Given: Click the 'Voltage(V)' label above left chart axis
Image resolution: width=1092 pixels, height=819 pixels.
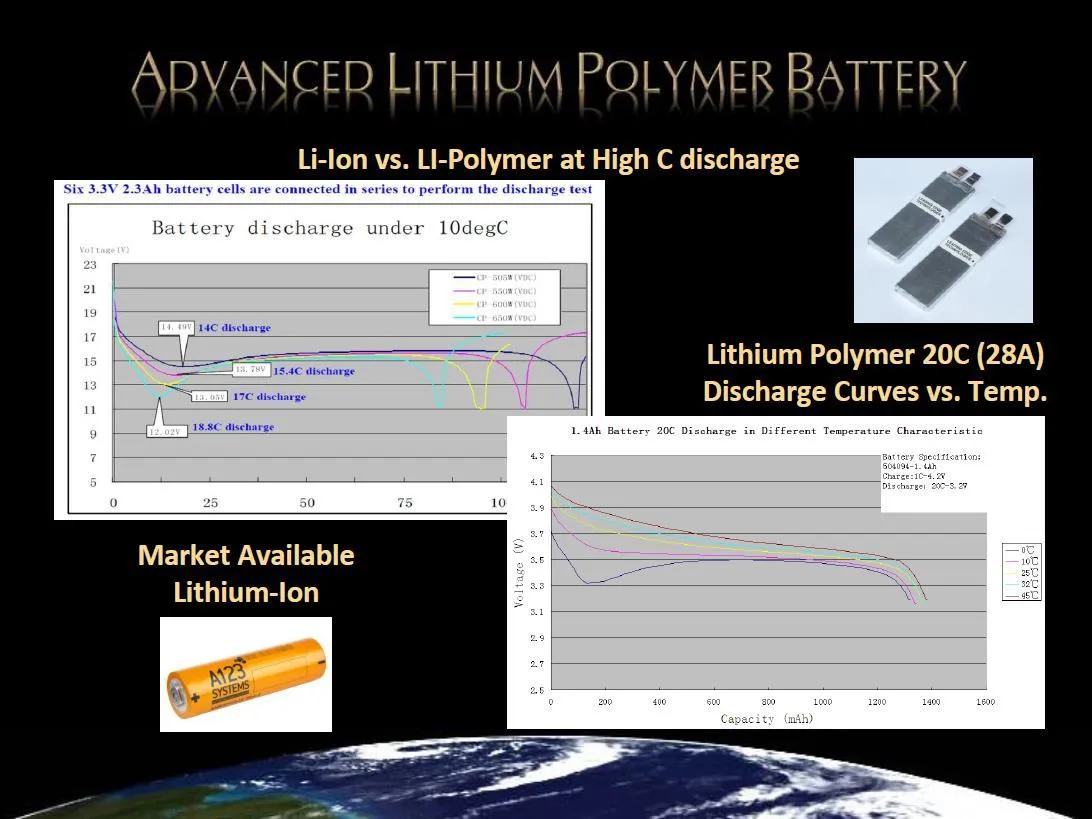Looking at the screenshot, I should pos(104,249).
